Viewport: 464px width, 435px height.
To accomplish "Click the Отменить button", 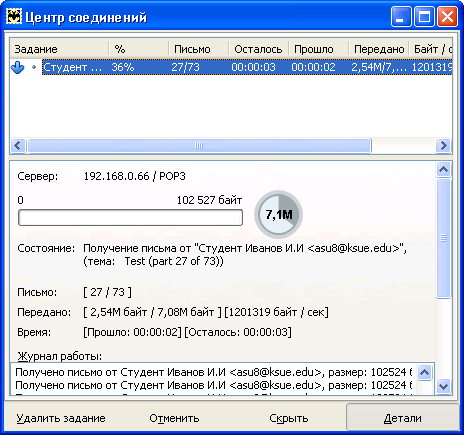I will [174, 418].
